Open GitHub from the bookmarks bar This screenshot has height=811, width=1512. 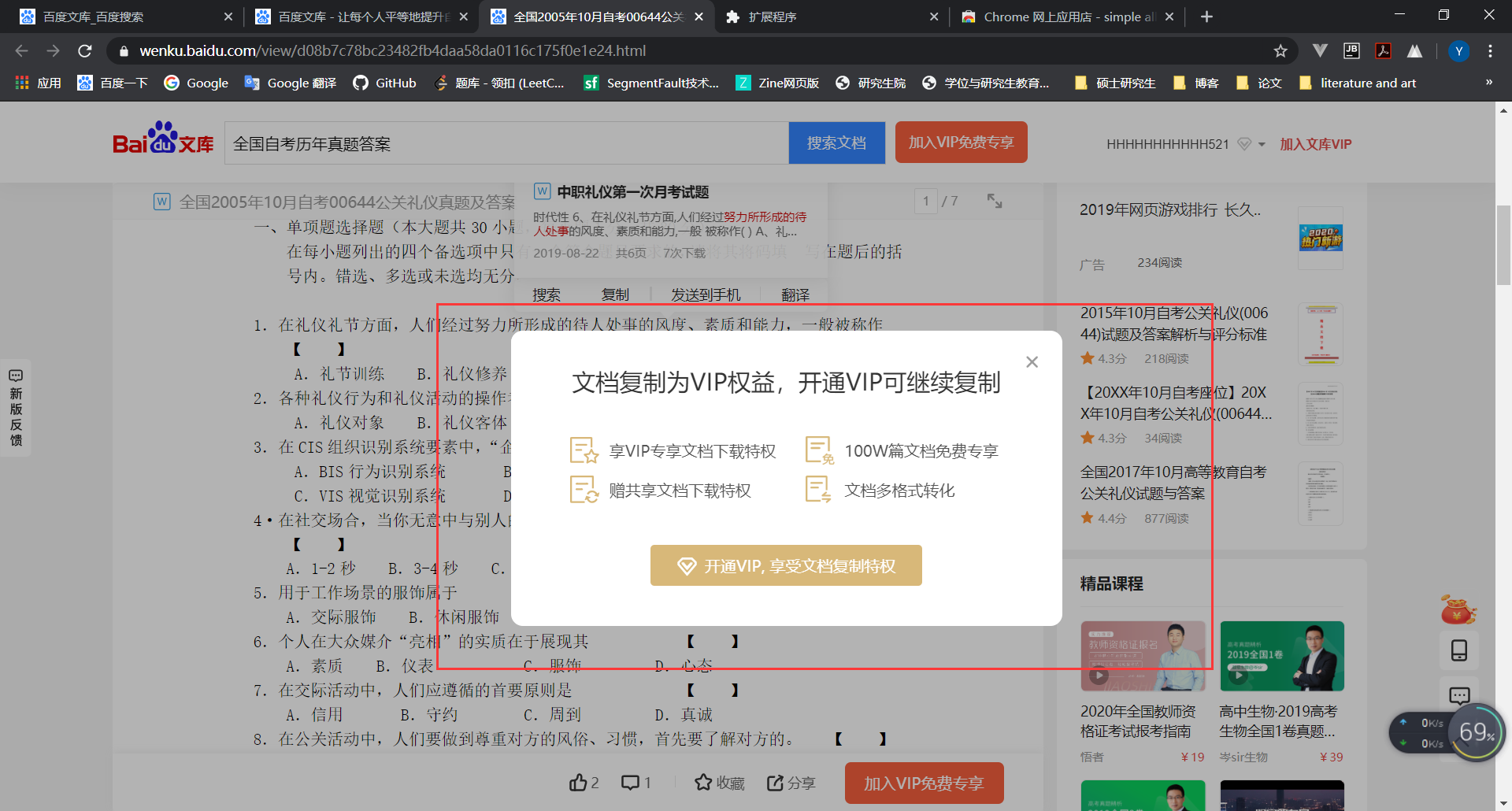coord(384,83)
